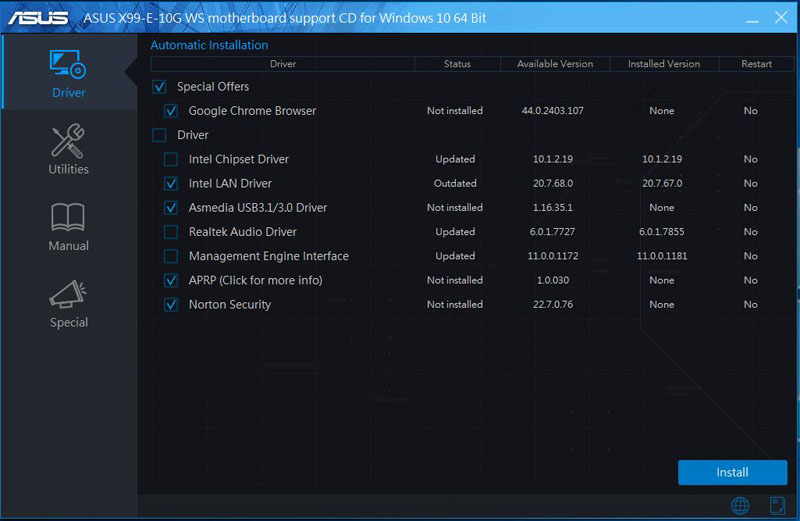Enable the Intel Chipset Driver checkbox
This screenshot has width=800, height=521.
click(x=171, y=159)
